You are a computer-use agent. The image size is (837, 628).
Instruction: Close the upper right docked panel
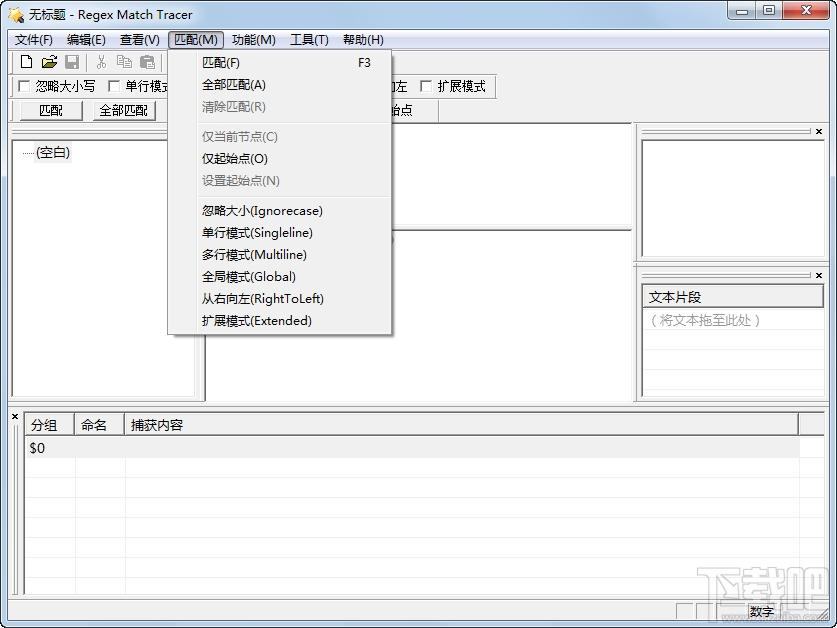point(819,131)
